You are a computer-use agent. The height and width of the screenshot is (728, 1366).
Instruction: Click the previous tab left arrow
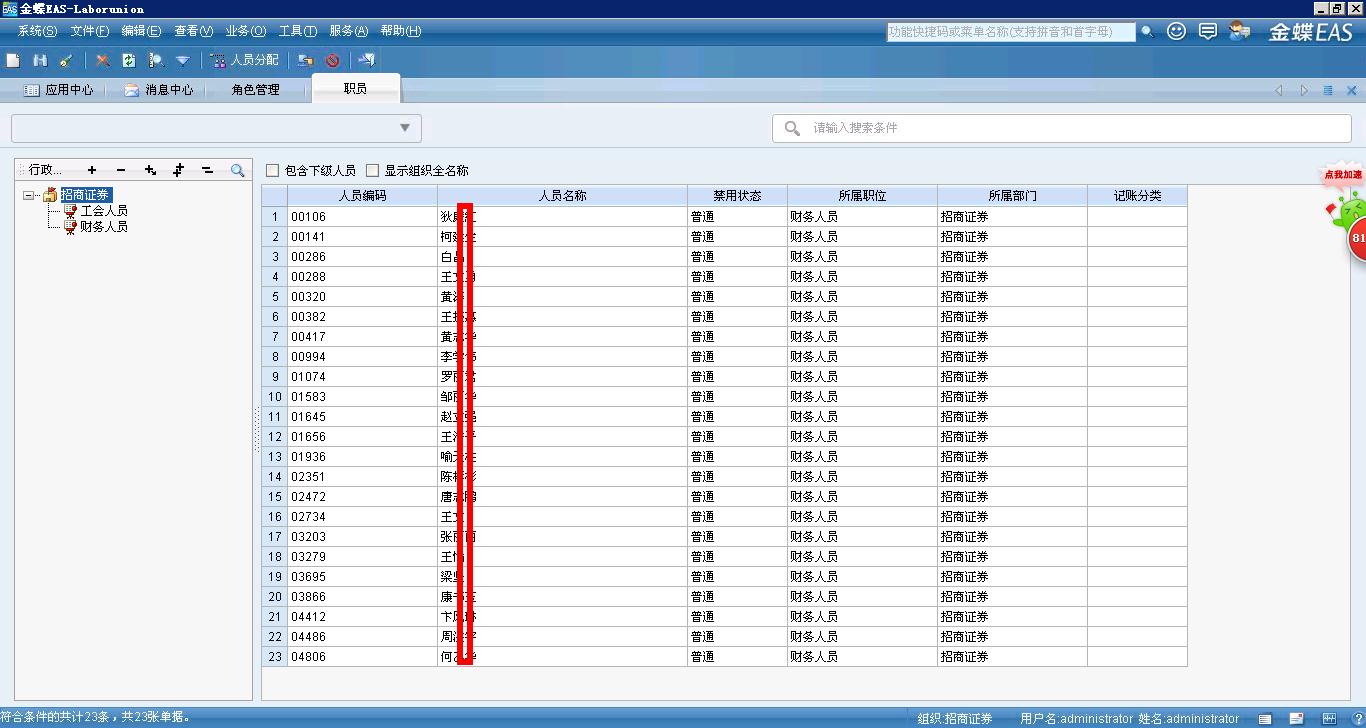tap(1279, 90)
